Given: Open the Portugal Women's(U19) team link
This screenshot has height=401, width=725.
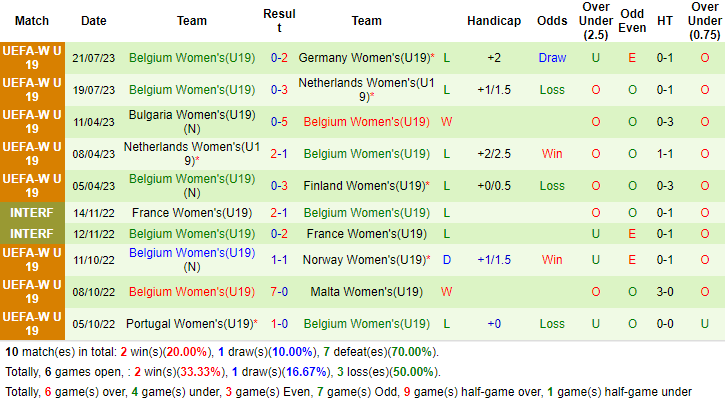Looking at the screenshot, I should 190,324.
